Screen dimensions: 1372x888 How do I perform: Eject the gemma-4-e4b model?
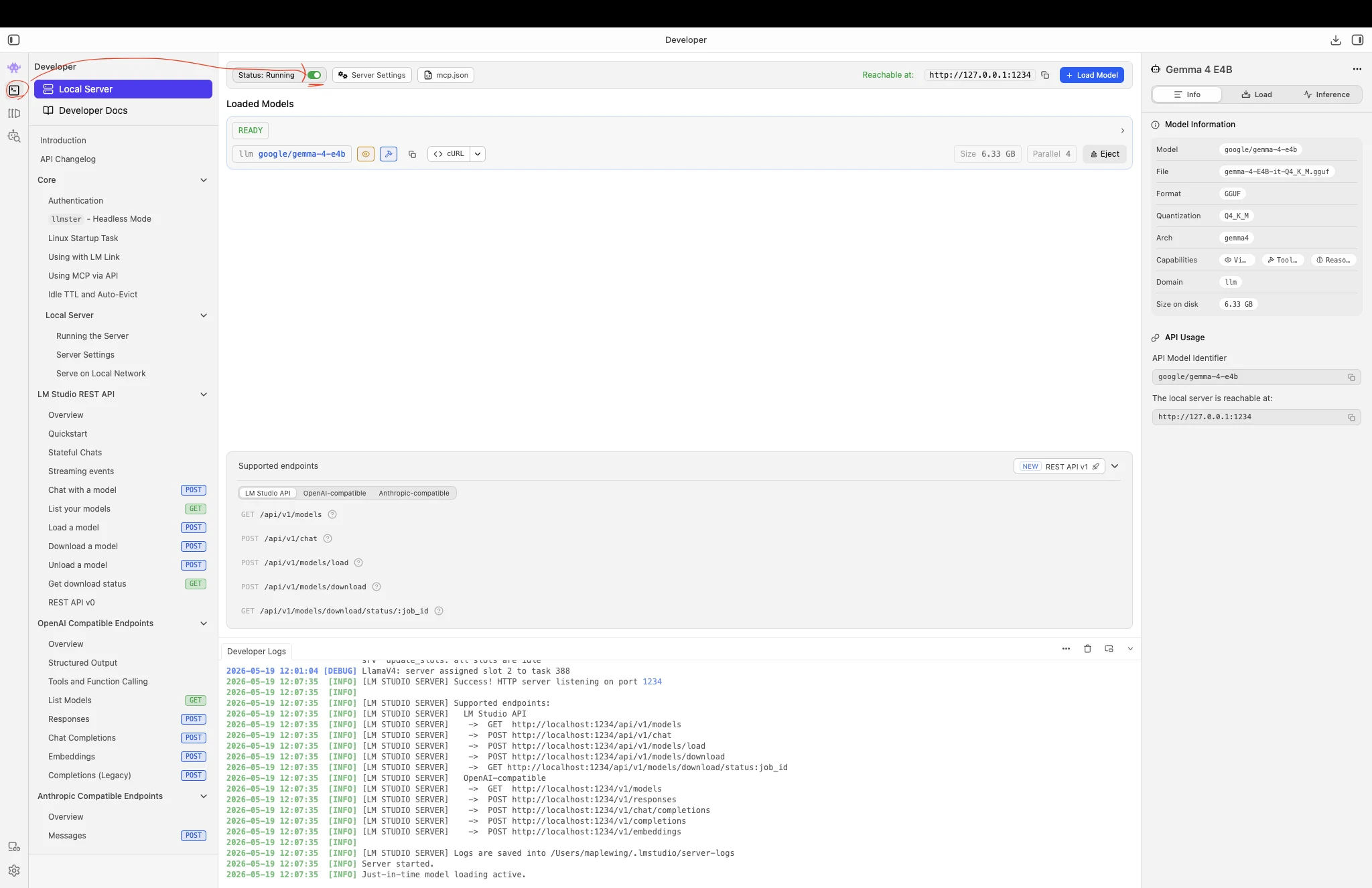point(1105,154)
